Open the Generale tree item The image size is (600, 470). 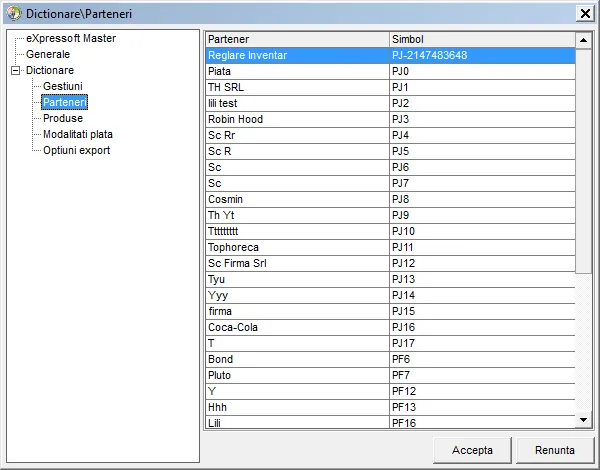tap(48, 54)
